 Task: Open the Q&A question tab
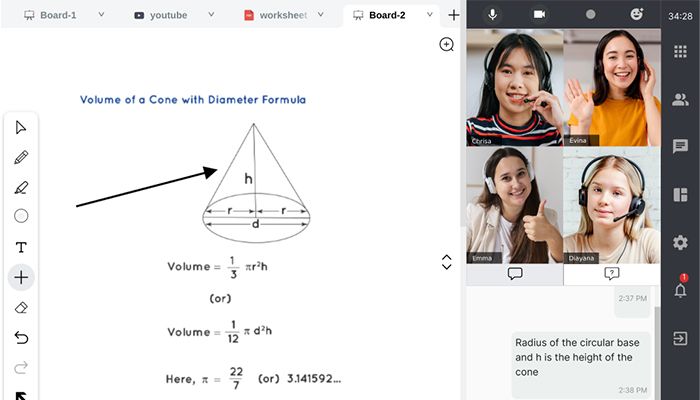[x=612, y=274]
